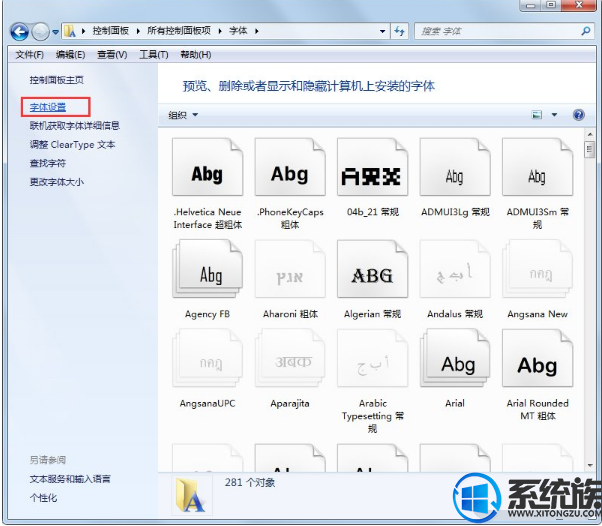This screenshot has height=526, width=602.
Task: Open the 编辑(E) menu
Action: pos(71,55)
